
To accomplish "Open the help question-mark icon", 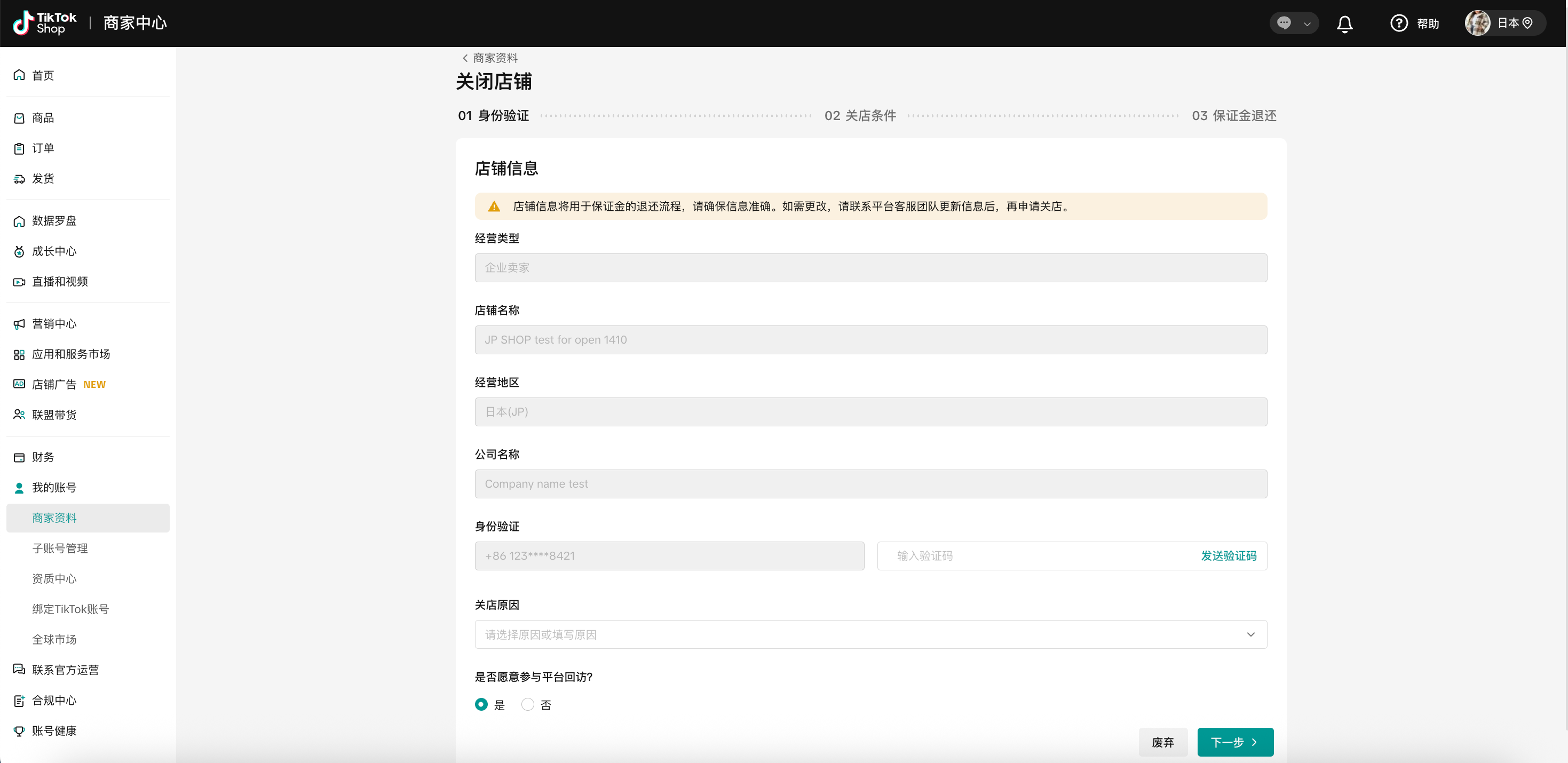I will click(x=1398, y=23).
